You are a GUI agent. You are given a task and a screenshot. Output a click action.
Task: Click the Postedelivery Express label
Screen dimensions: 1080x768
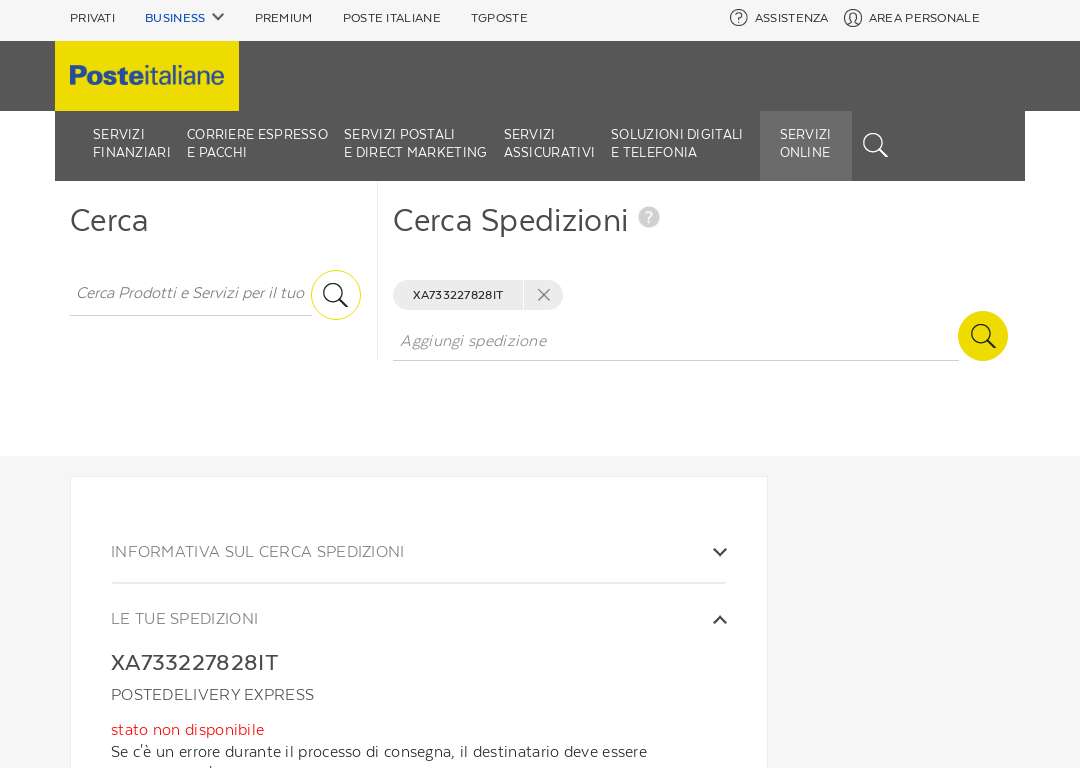click(x=212, y=694)
